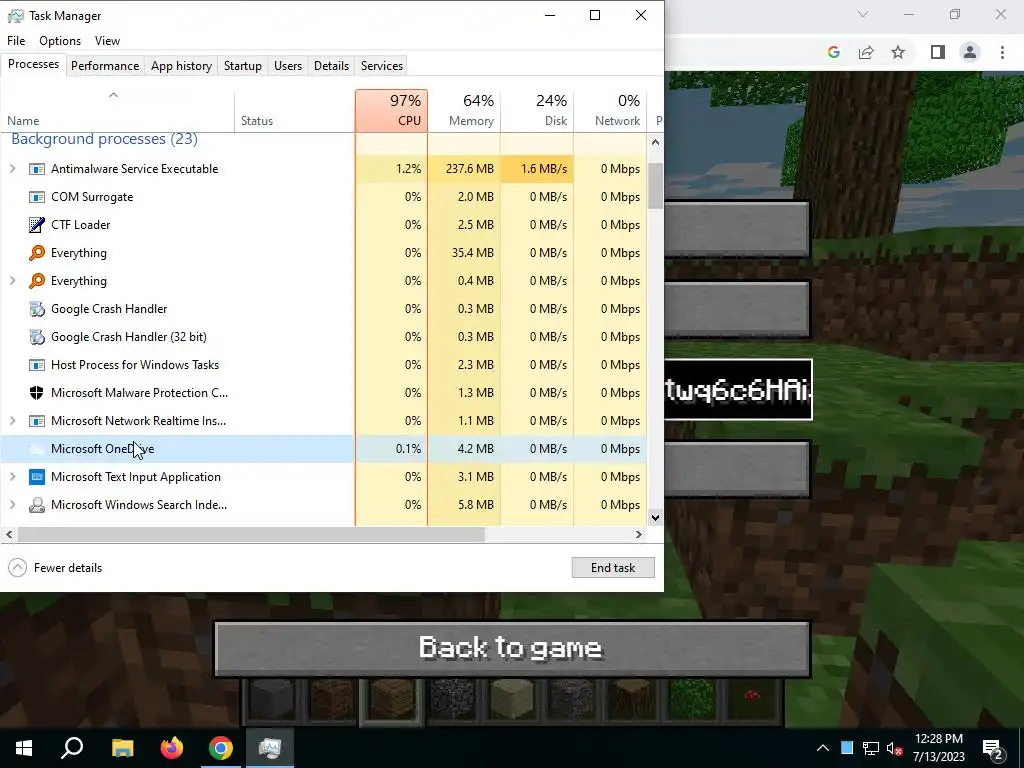
Task: Open taskbar search magnifier
Action: coord(72,748)
